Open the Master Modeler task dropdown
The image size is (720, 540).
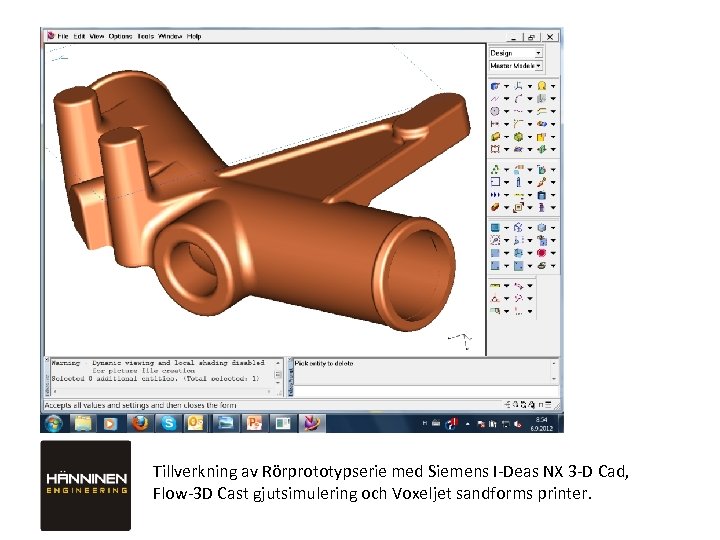coord(516,66)
